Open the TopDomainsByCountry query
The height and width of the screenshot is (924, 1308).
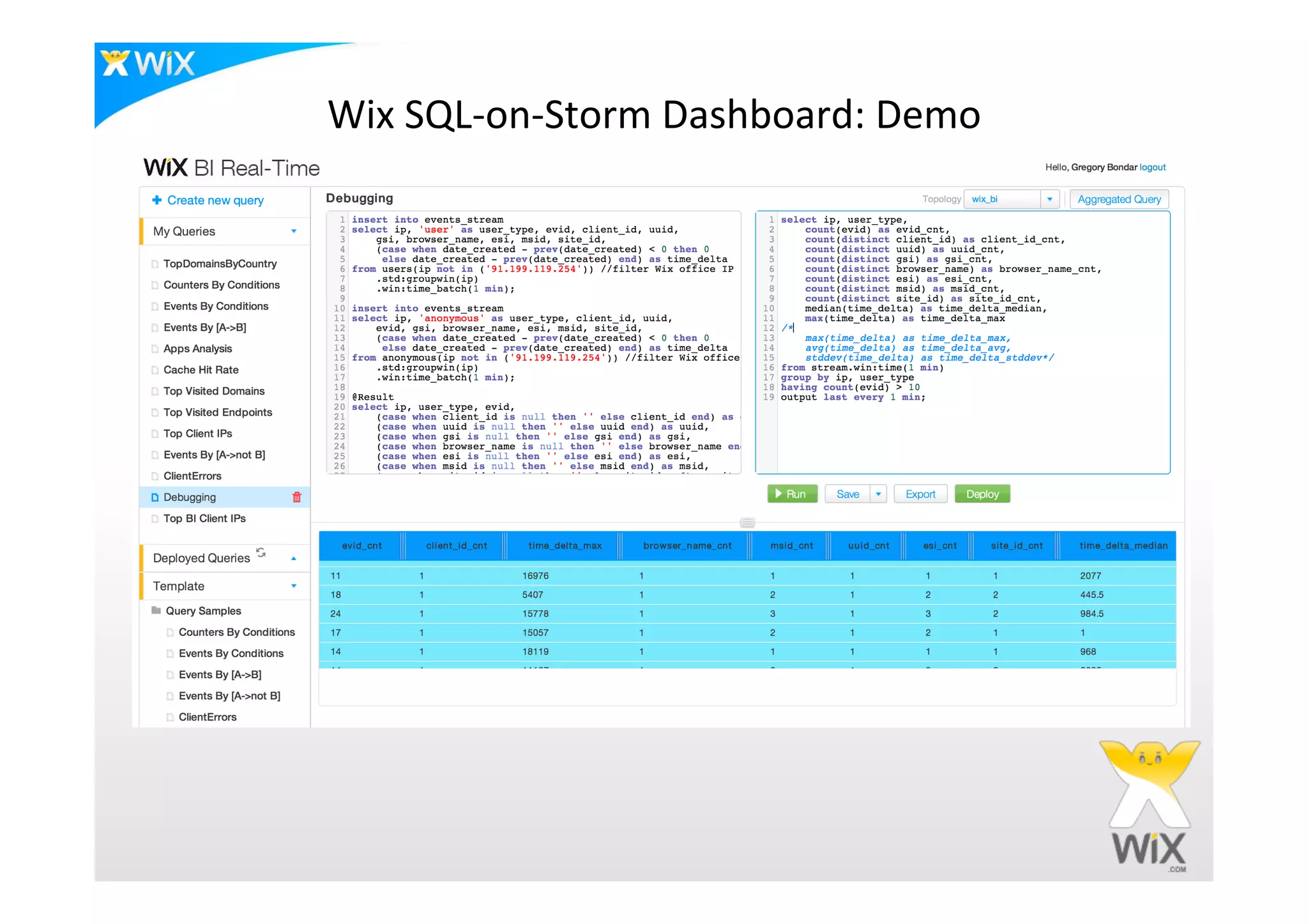pos(220,264)
